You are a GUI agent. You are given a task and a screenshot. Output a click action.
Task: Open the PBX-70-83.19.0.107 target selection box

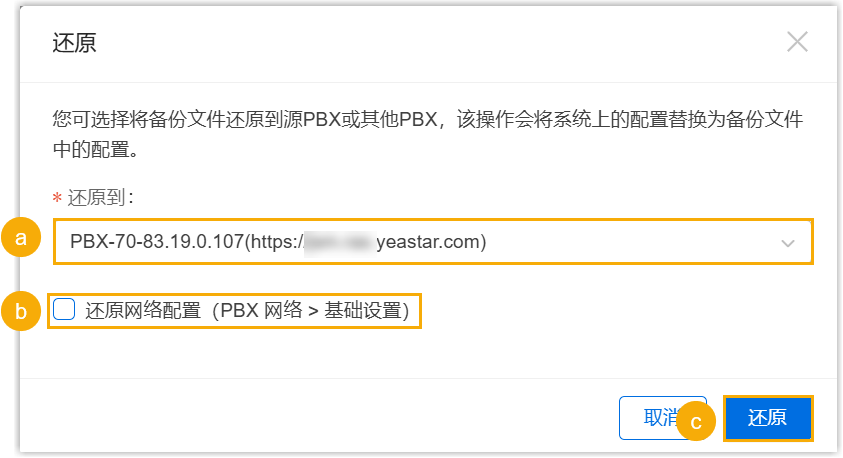(x=433, y=242)
